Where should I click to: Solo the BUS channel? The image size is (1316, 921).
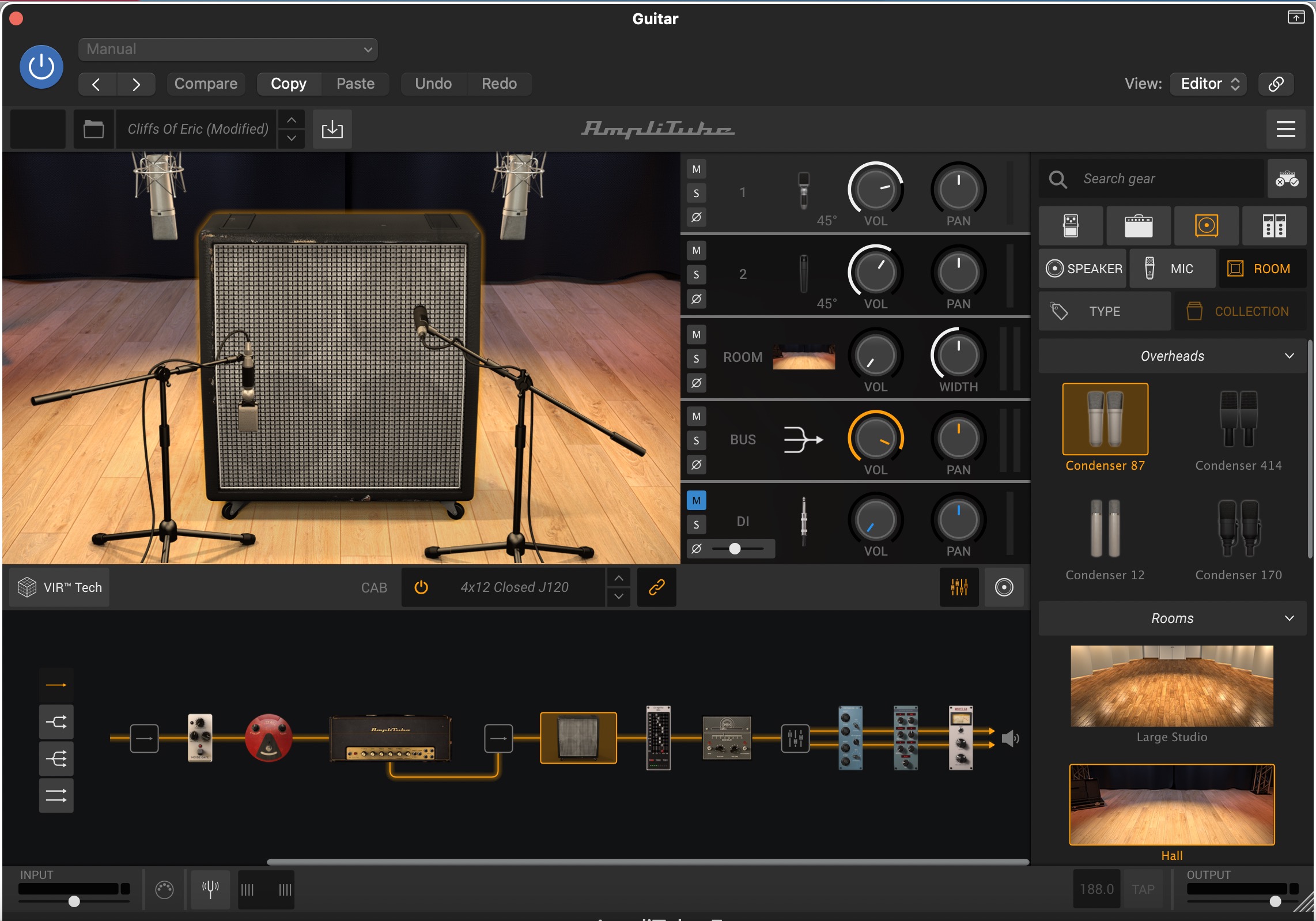(697, 441)
